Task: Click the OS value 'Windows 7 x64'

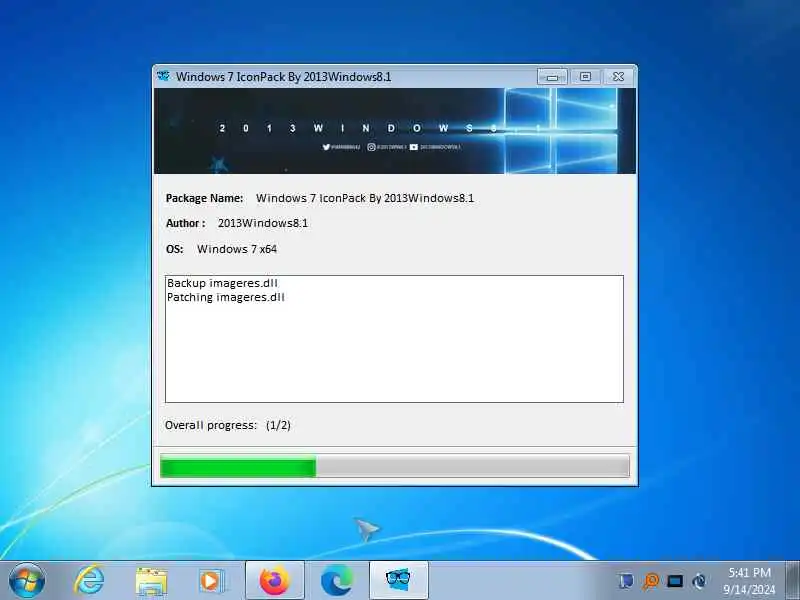Action: coord(237,249)
